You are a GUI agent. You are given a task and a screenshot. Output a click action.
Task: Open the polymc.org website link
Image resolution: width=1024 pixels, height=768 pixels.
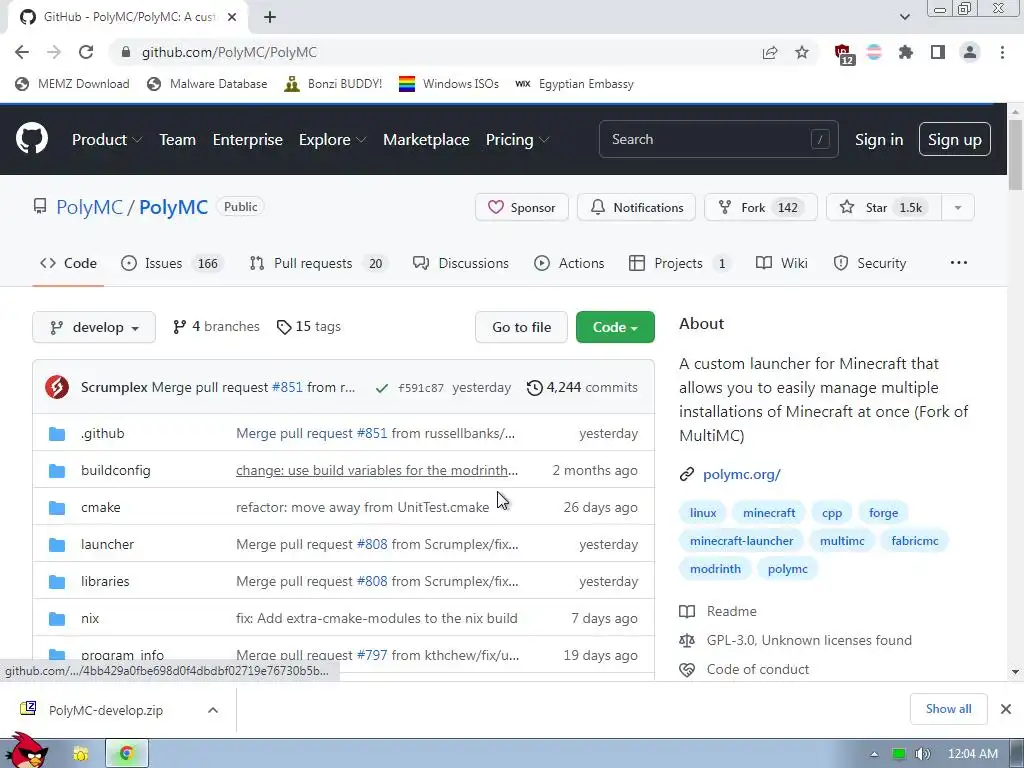tap(742, 474)
